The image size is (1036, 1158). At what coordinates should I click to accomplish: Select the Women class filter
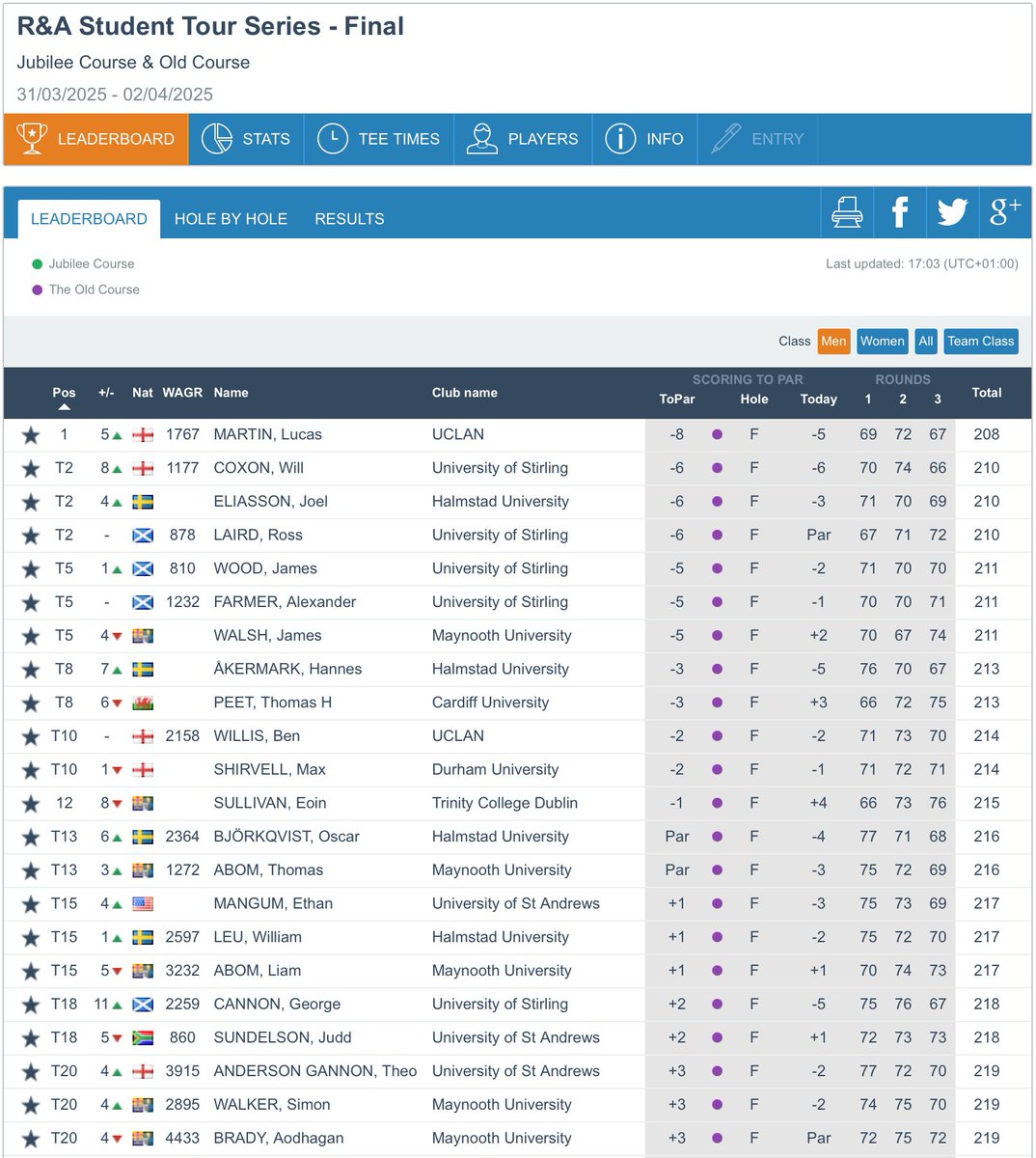pos(882,341)
